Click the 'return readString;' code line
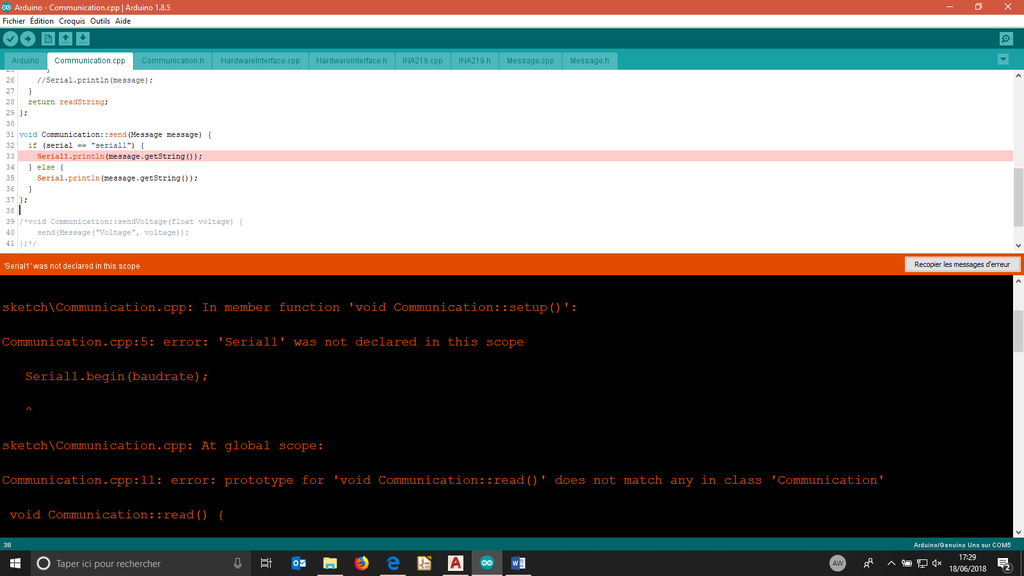This screenshot has height=576, width=1024. [x=68, y=102]
